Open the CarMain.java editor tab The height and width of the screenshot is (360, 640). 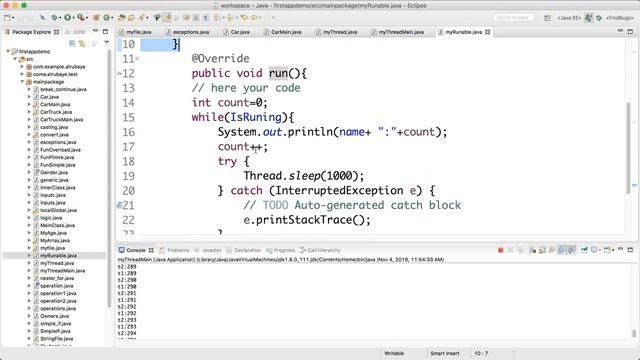coord(283,32)
